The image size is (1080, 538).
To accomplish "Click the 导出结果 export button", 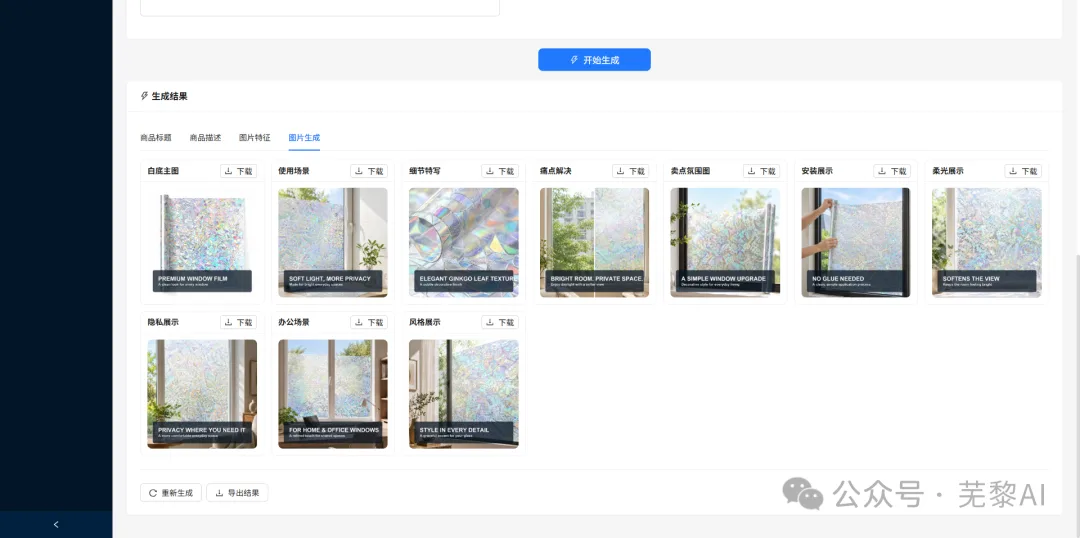I will point(237,493).
